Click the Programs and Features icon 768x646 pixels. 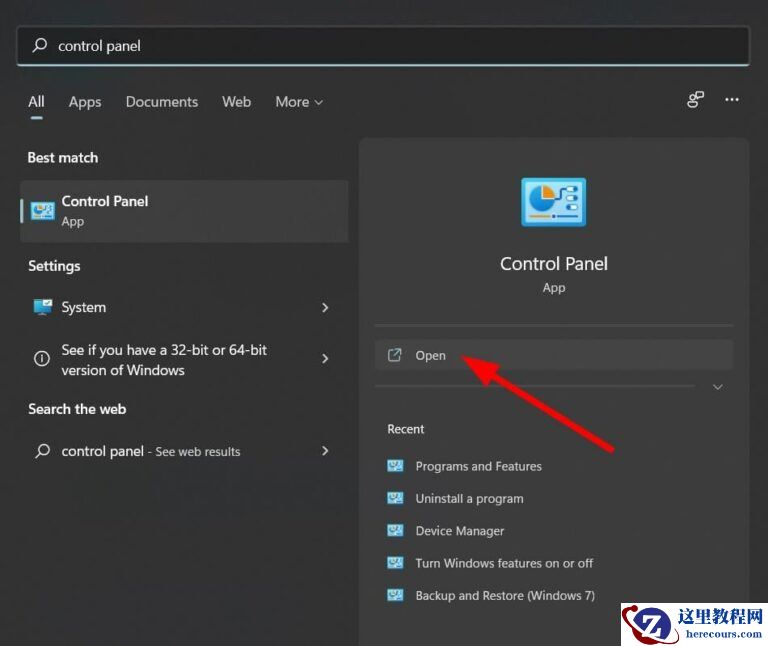click(x=395, y=466)
